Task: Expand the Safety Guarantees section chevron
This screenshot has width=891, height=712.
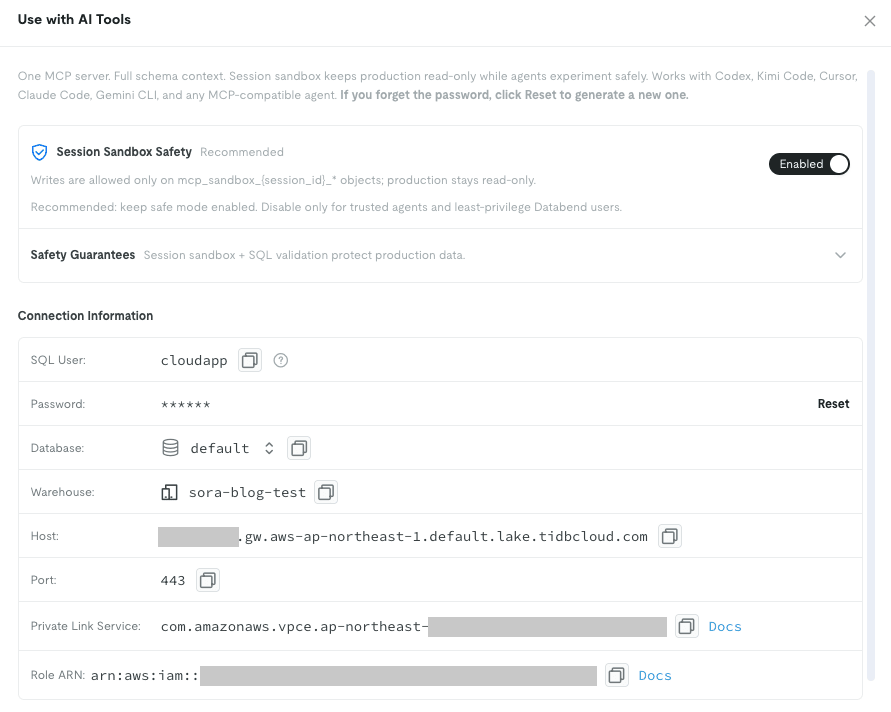Action: [x=840, y=255]
